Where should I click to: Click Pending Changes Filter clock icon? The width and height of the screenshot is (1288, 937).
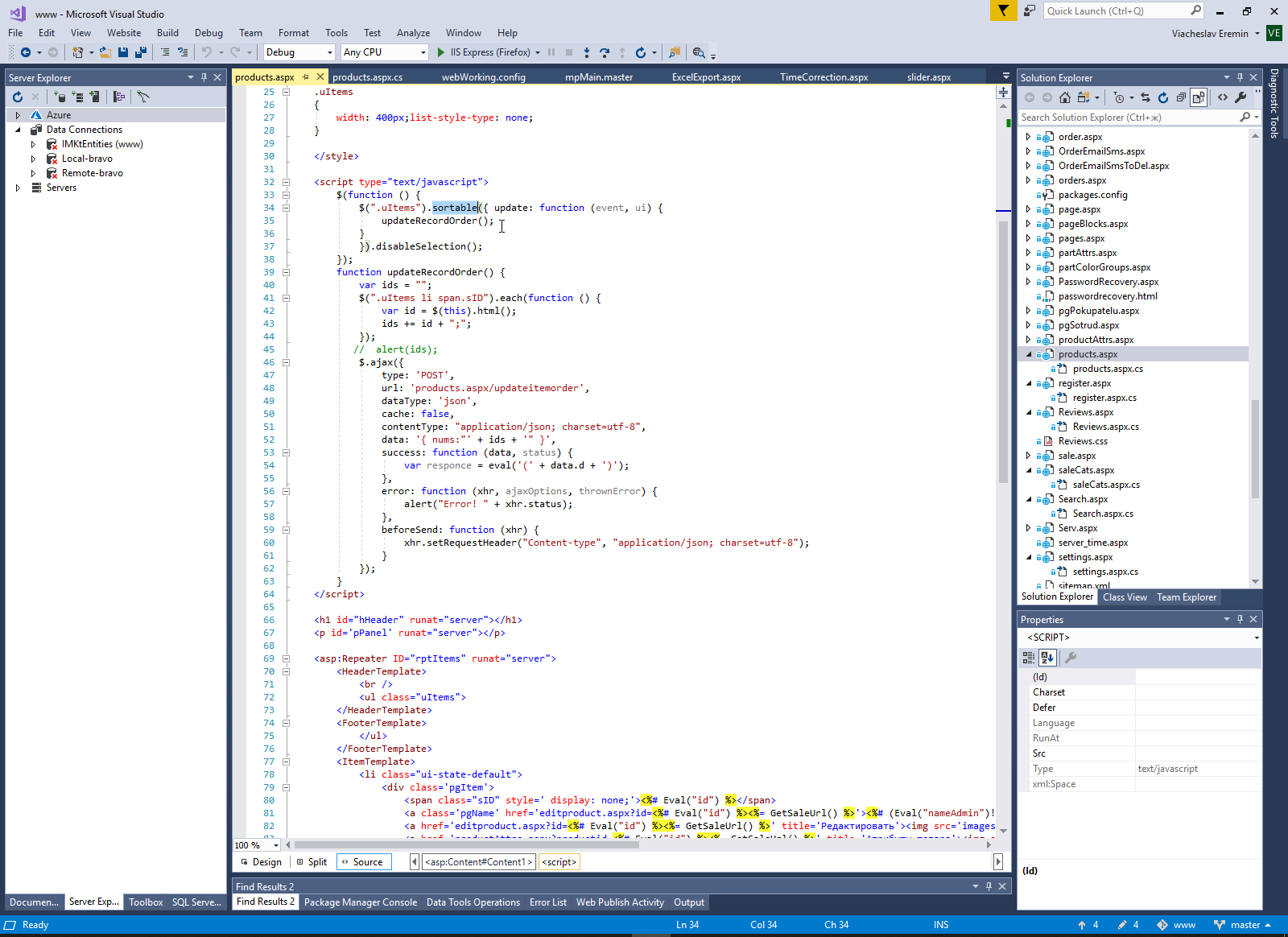pos(1119,97)
